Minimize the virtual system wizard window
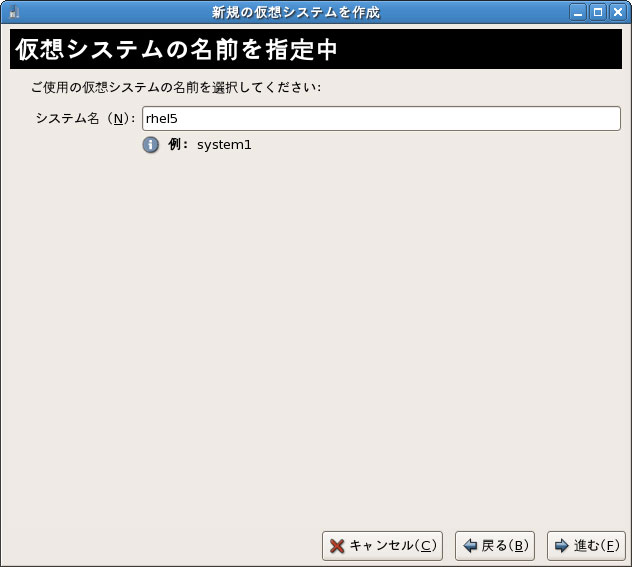Viewport: 632px width, 567px height. [x=578, y=12]
